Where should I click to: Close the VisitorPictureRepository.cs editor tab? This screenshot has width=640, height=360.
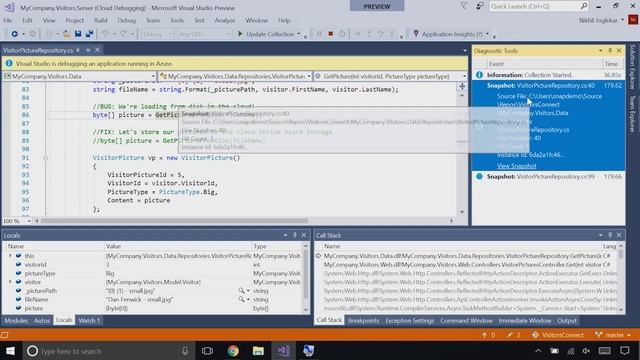click(x=97, y=50)
